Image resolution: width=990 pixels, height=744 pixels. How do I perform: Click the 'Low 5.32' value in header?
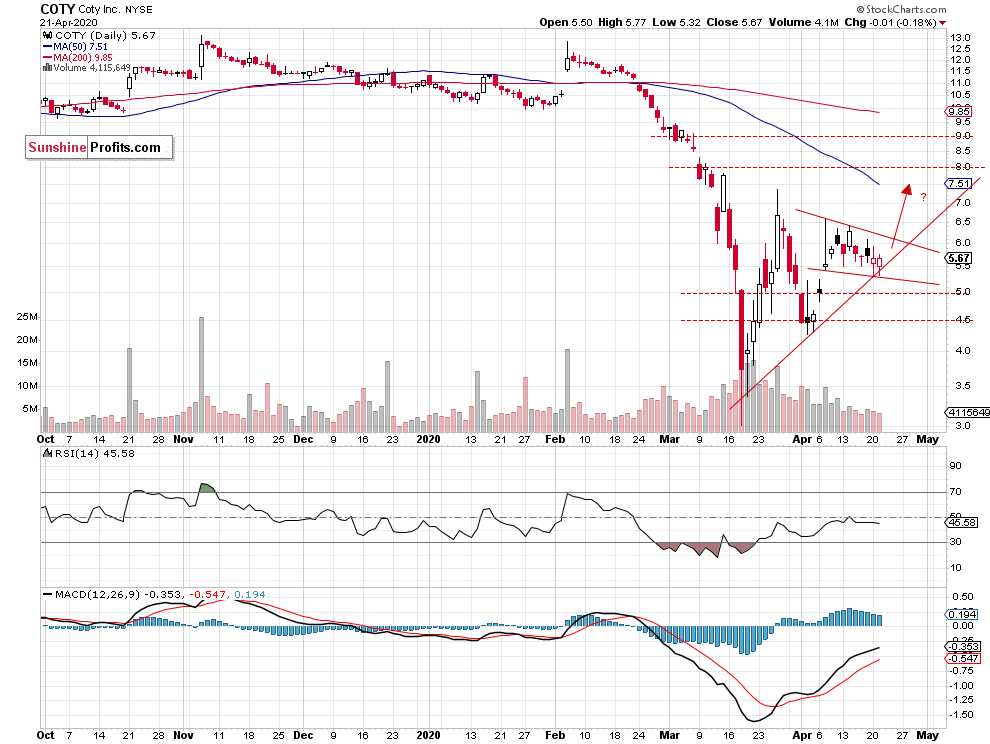[676, 22]
